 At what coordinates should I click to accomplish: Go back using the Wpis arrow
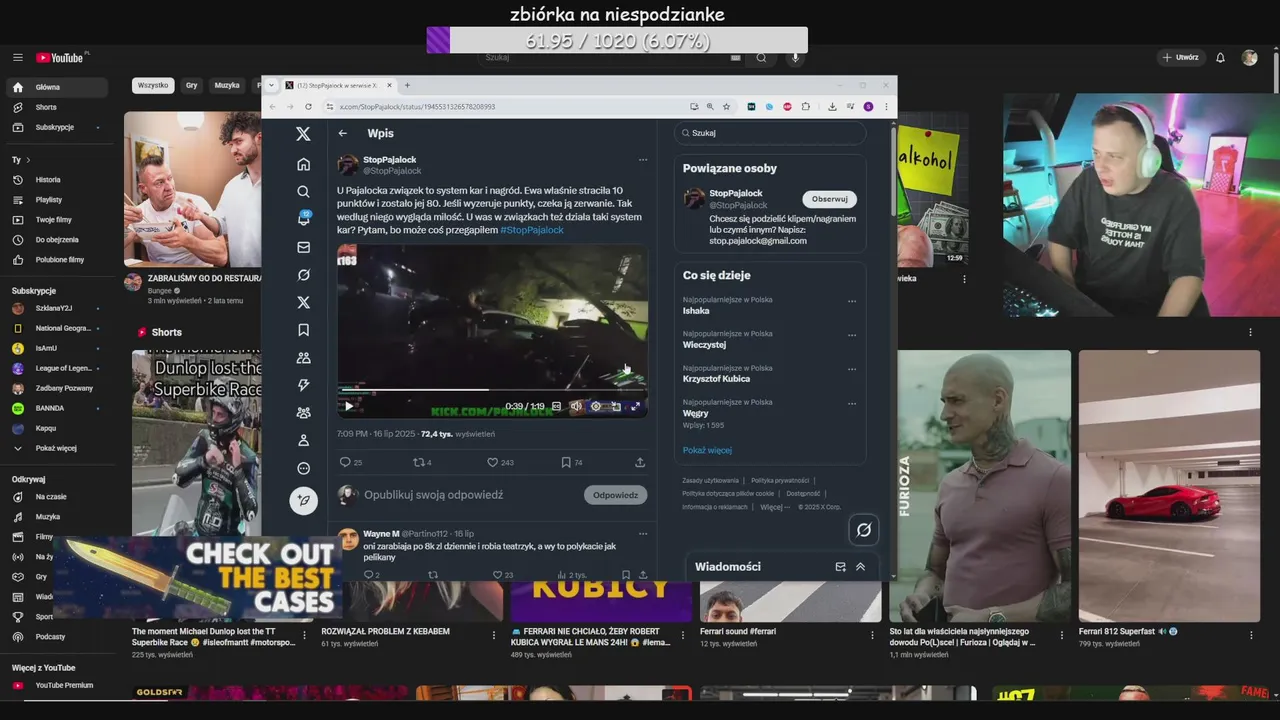(343, 133)
